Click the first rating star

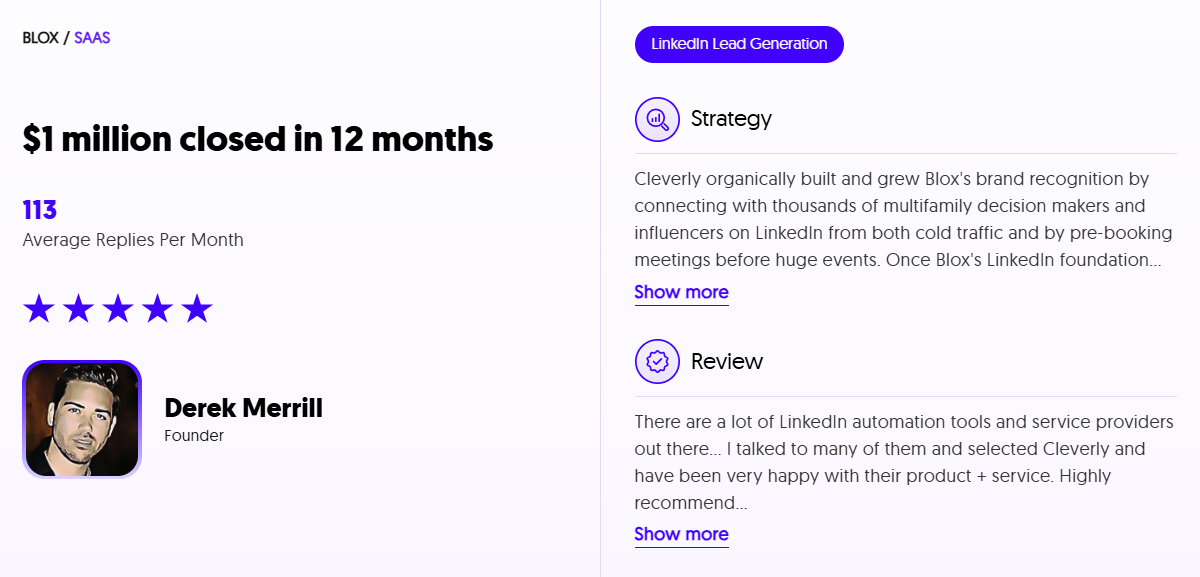[38, 309]
